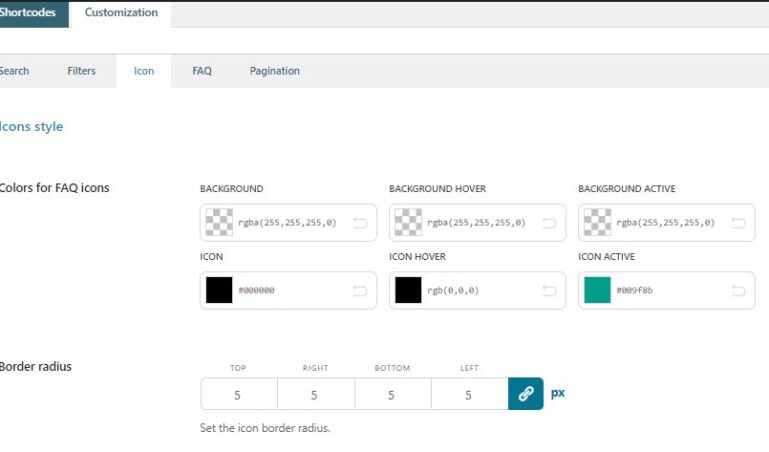Edit the Top border radius field
The width and height of the screenshot is (769, 452).
coord(238,394)
